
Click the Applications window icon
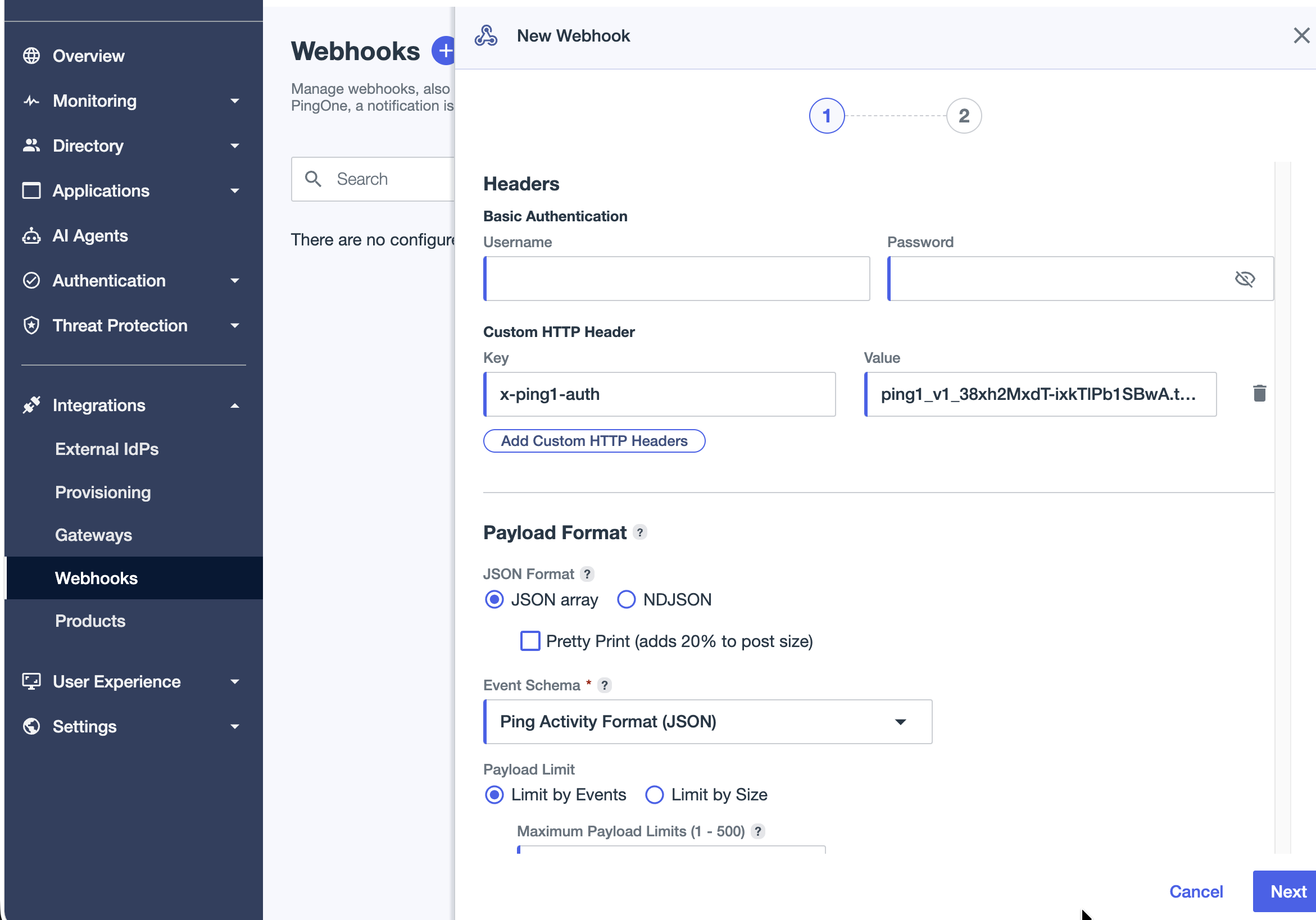click(31, 190)
